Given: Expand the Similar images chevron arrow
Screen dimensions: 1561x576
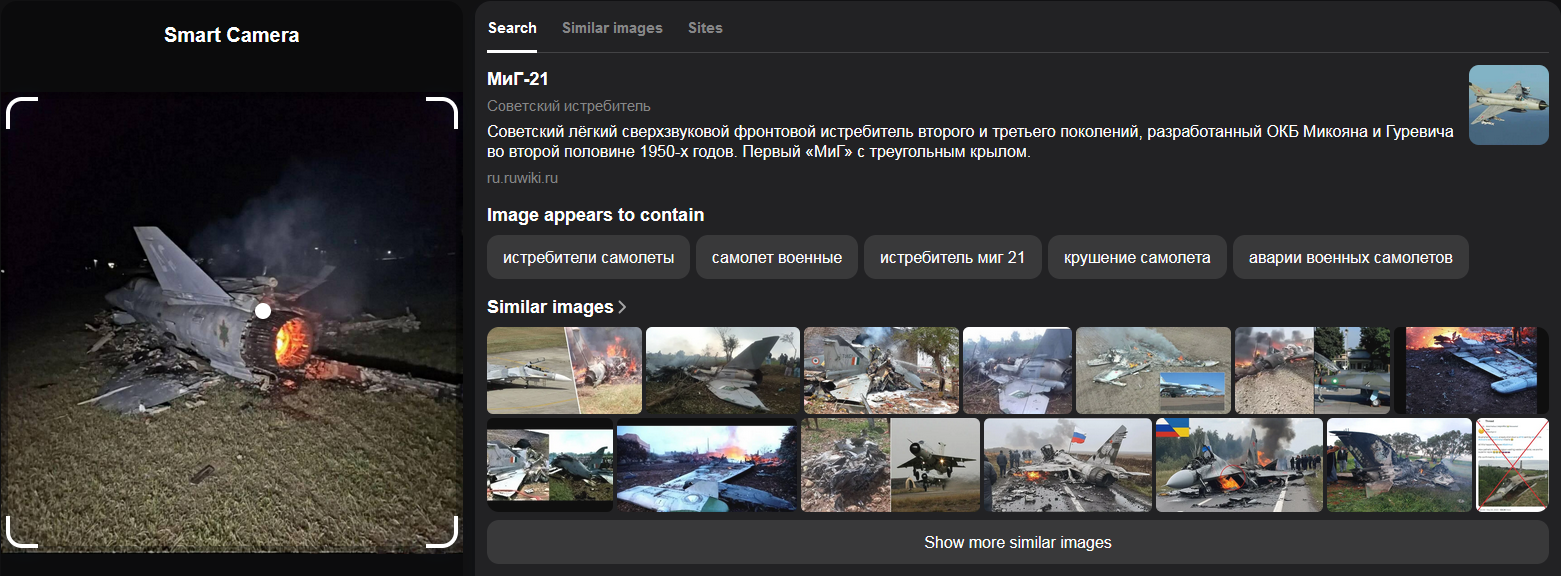Looking at the screenshot, I should click(x=622, y=307).
